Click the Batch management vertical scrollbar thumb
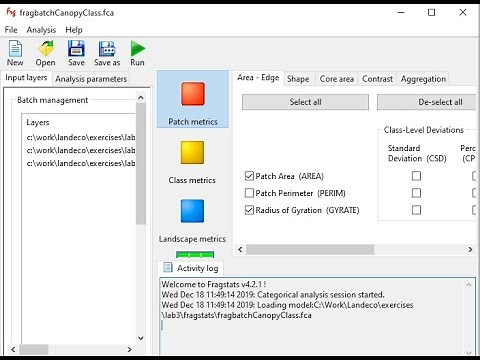The image size is (480, 360). 141,164
